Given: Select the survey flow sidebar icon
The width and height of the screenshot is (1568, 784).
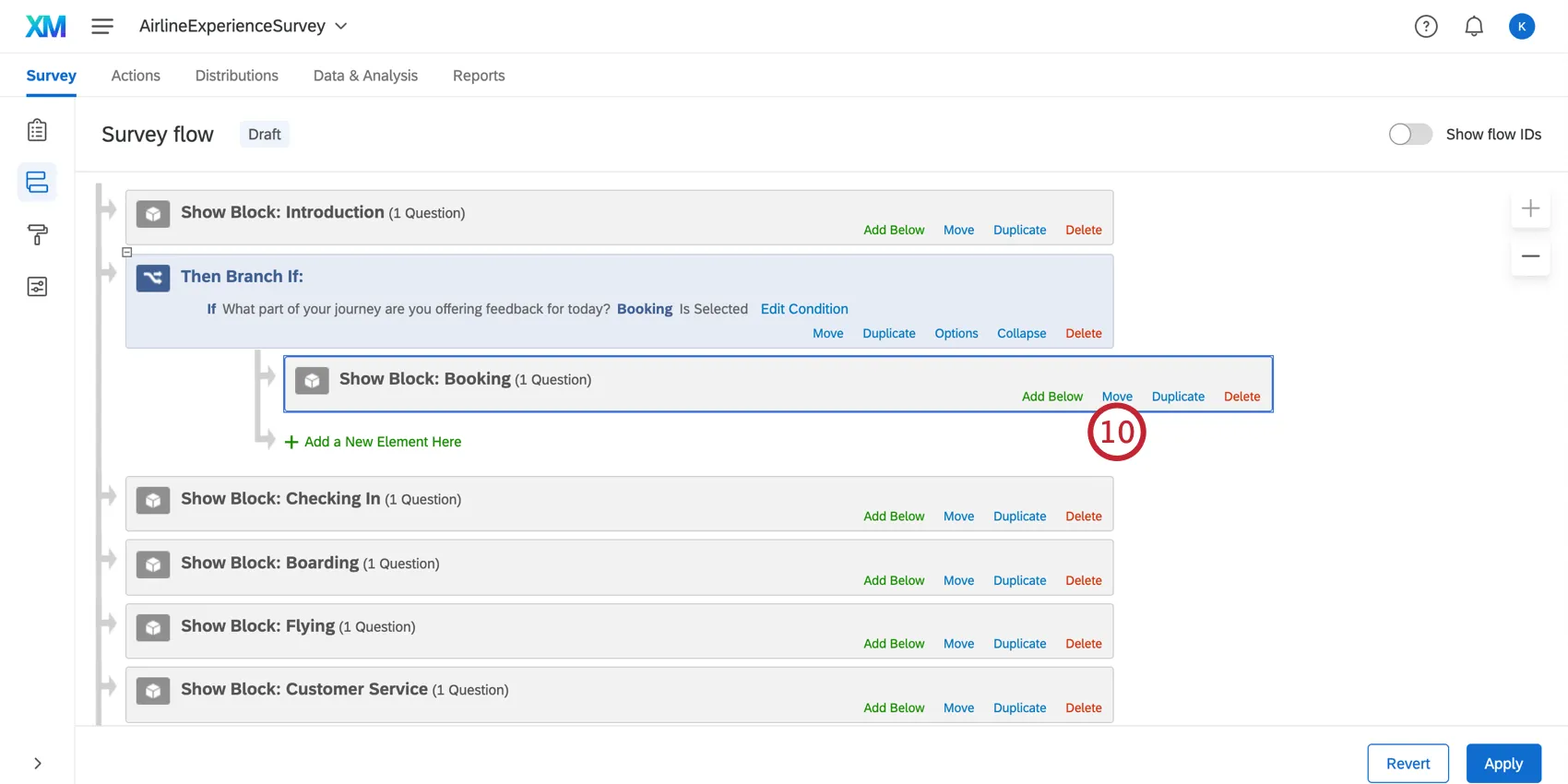Looking at the screenshot, I should pyautogui.click(x=37, y=182).
